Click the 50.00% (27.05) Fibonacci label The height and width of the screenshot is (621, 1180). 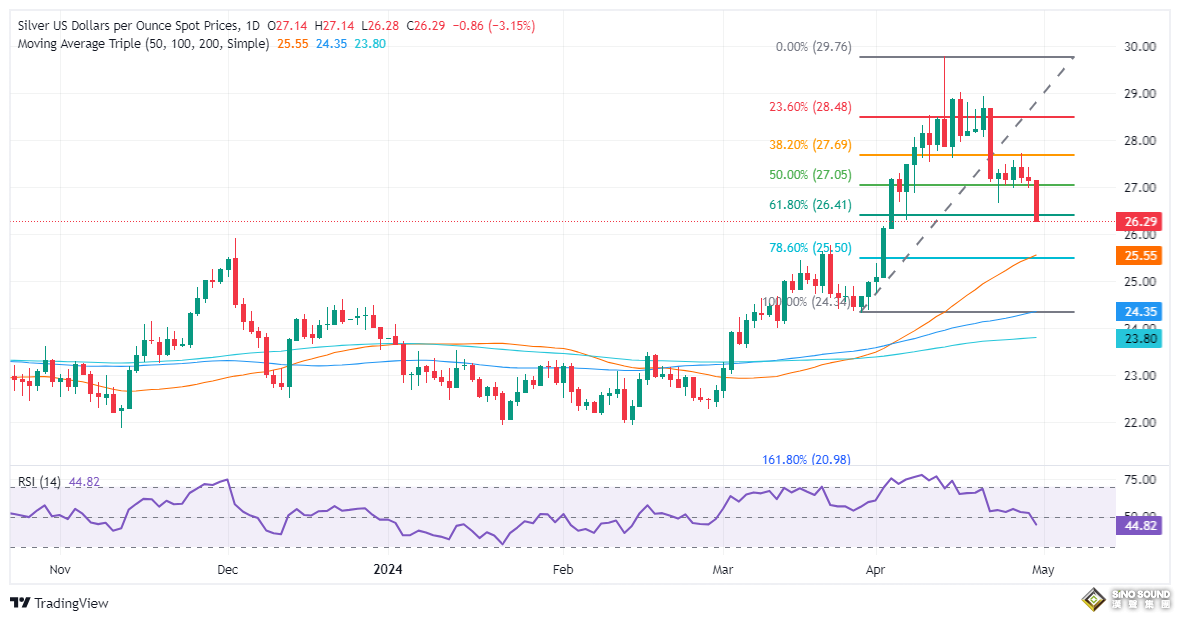[x=811, y=174]
